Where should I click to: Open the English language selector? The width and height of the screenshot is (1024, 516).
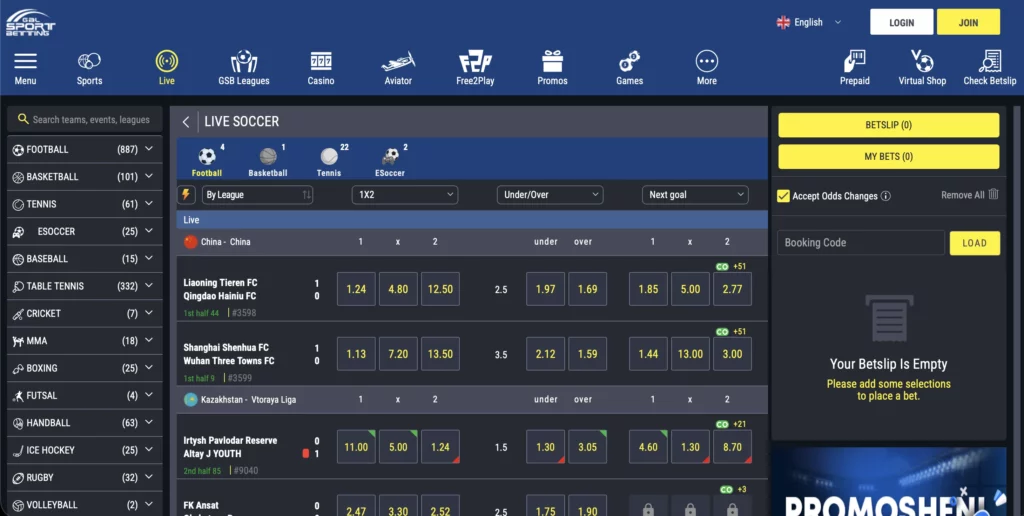[x=808, y=22]
